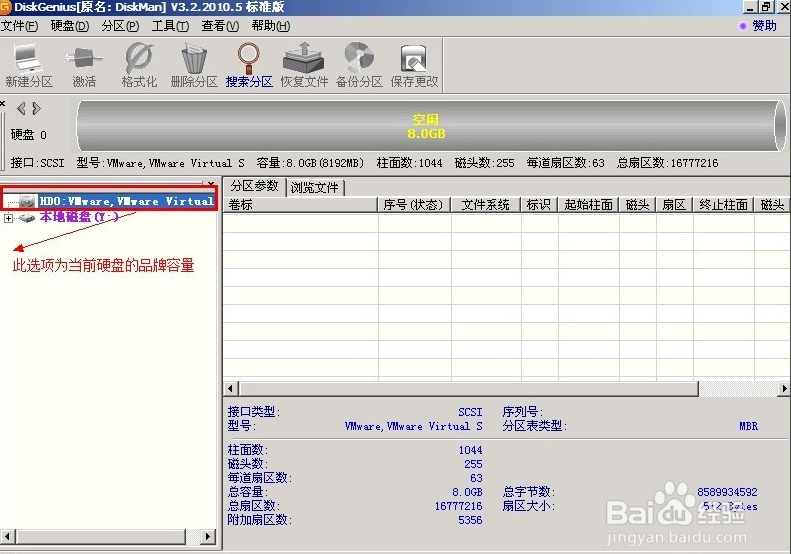Screen dimensions: 791x554
Task: Open the 帮助(H) menu
Action: pos(271,26)
